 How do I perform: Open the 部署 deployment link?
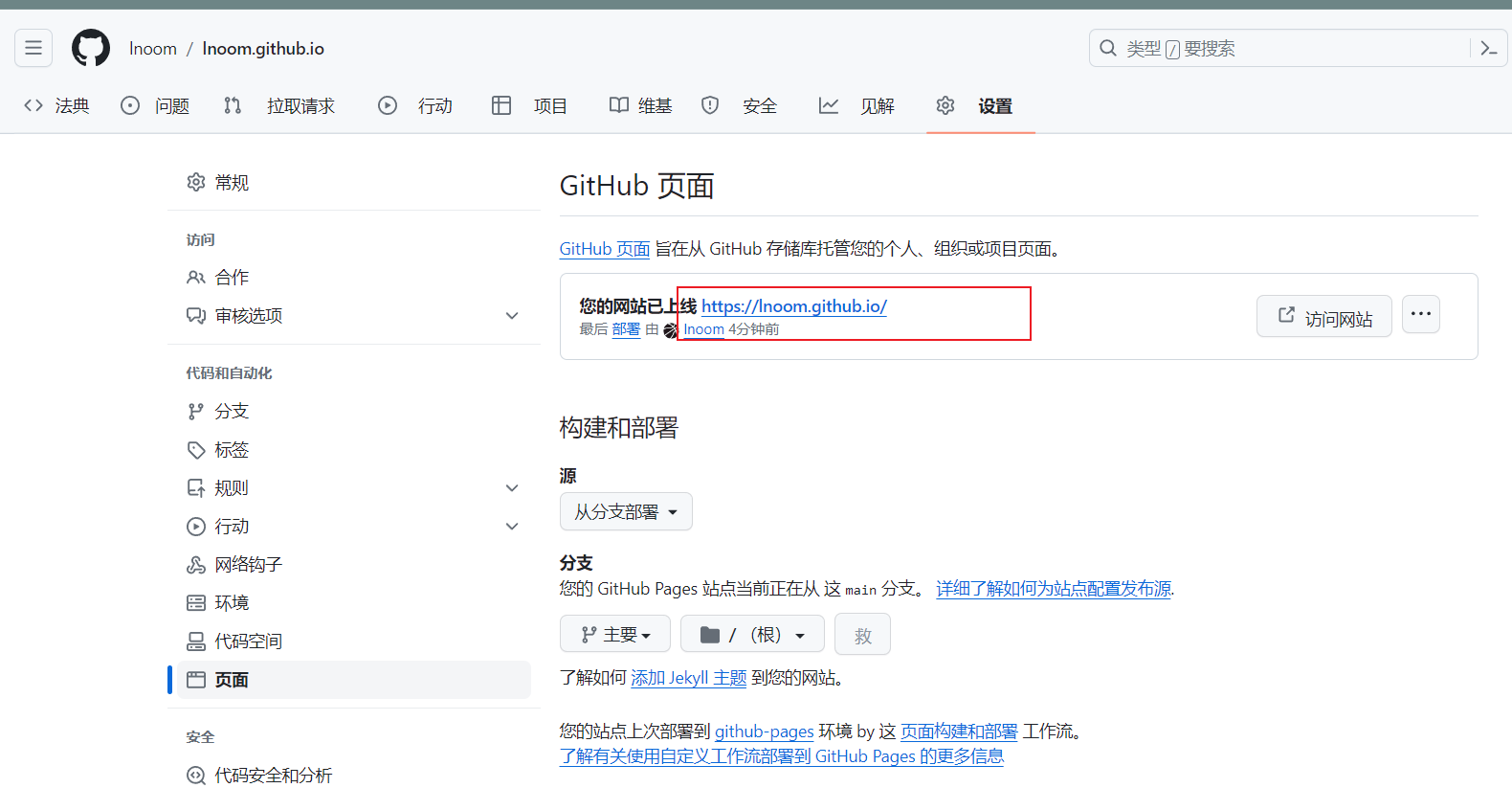tap(626, 329)
